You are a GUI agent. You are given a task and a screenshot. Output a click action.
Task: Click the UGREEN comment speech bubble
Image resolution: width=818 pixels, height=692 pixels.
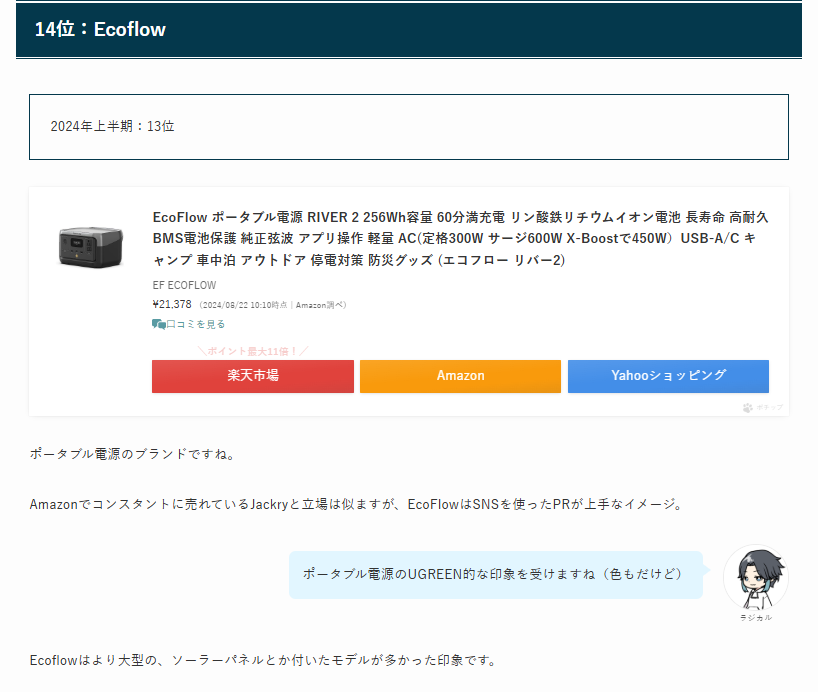pos(495,574)
